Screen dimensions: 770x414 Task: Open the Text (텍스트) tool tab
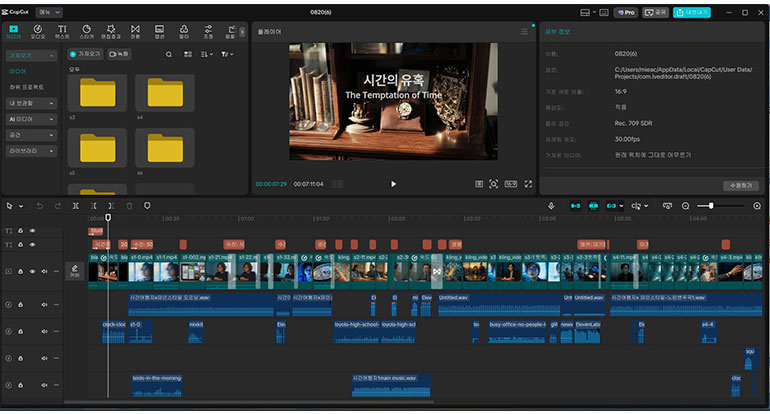point(62,32)
